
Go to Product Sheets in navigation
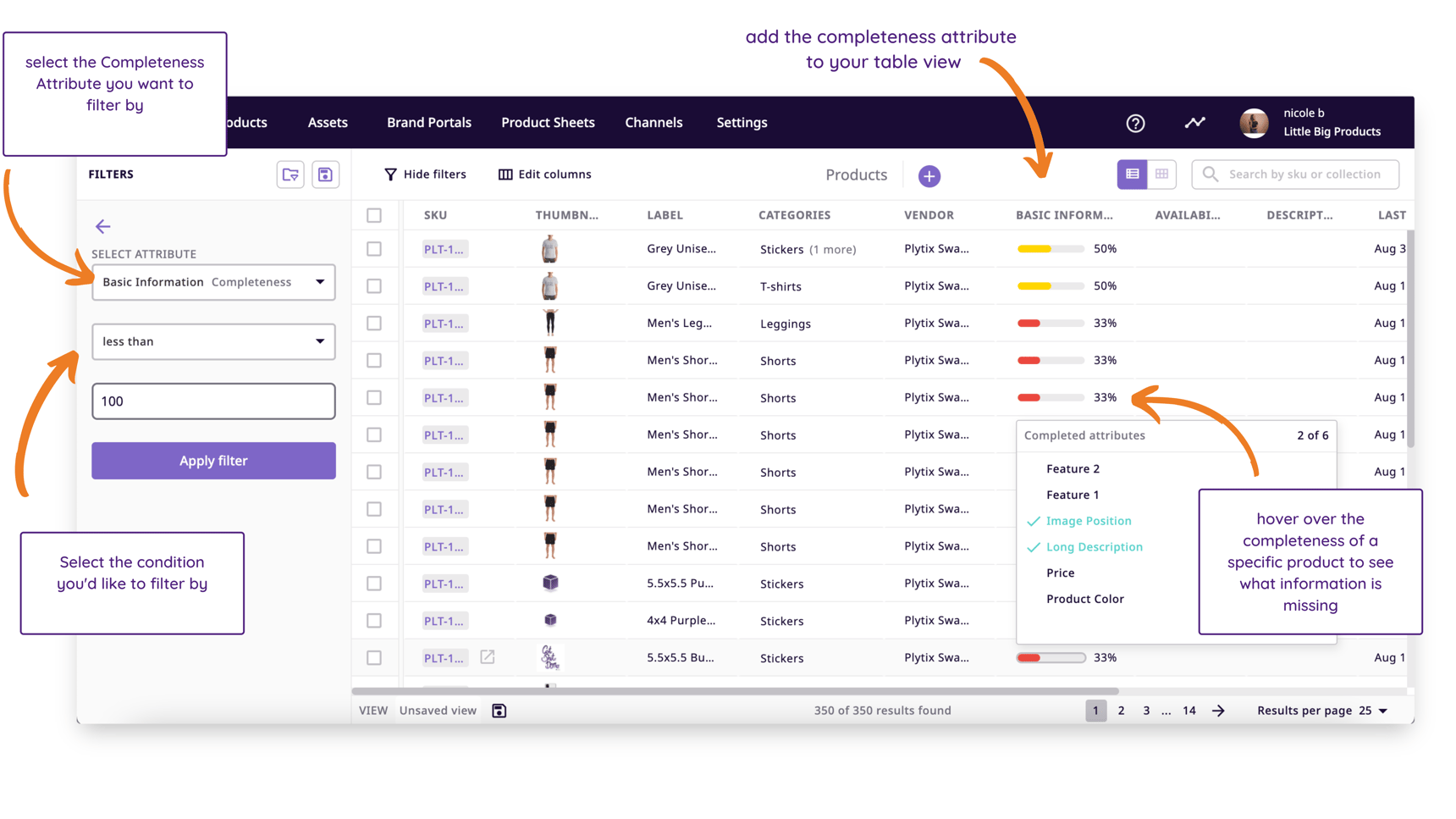coord(548,123)
